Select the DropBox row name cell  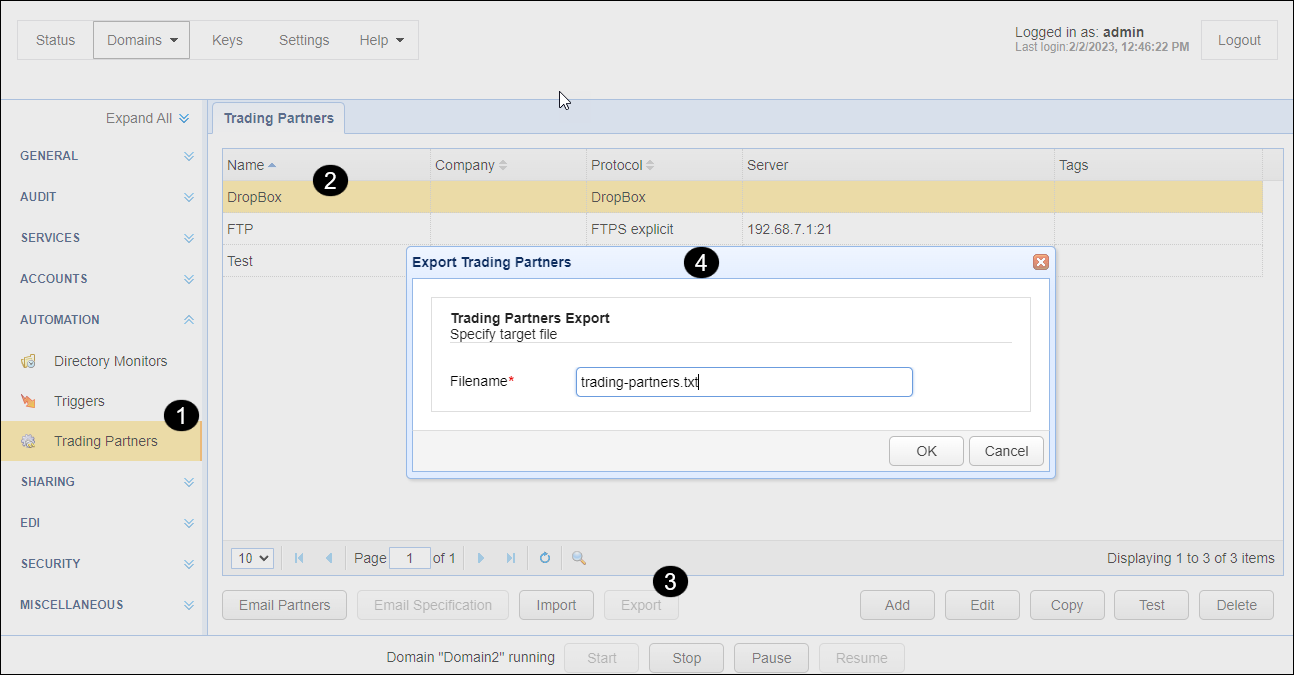pyautogui.click(x=326, y=197)
